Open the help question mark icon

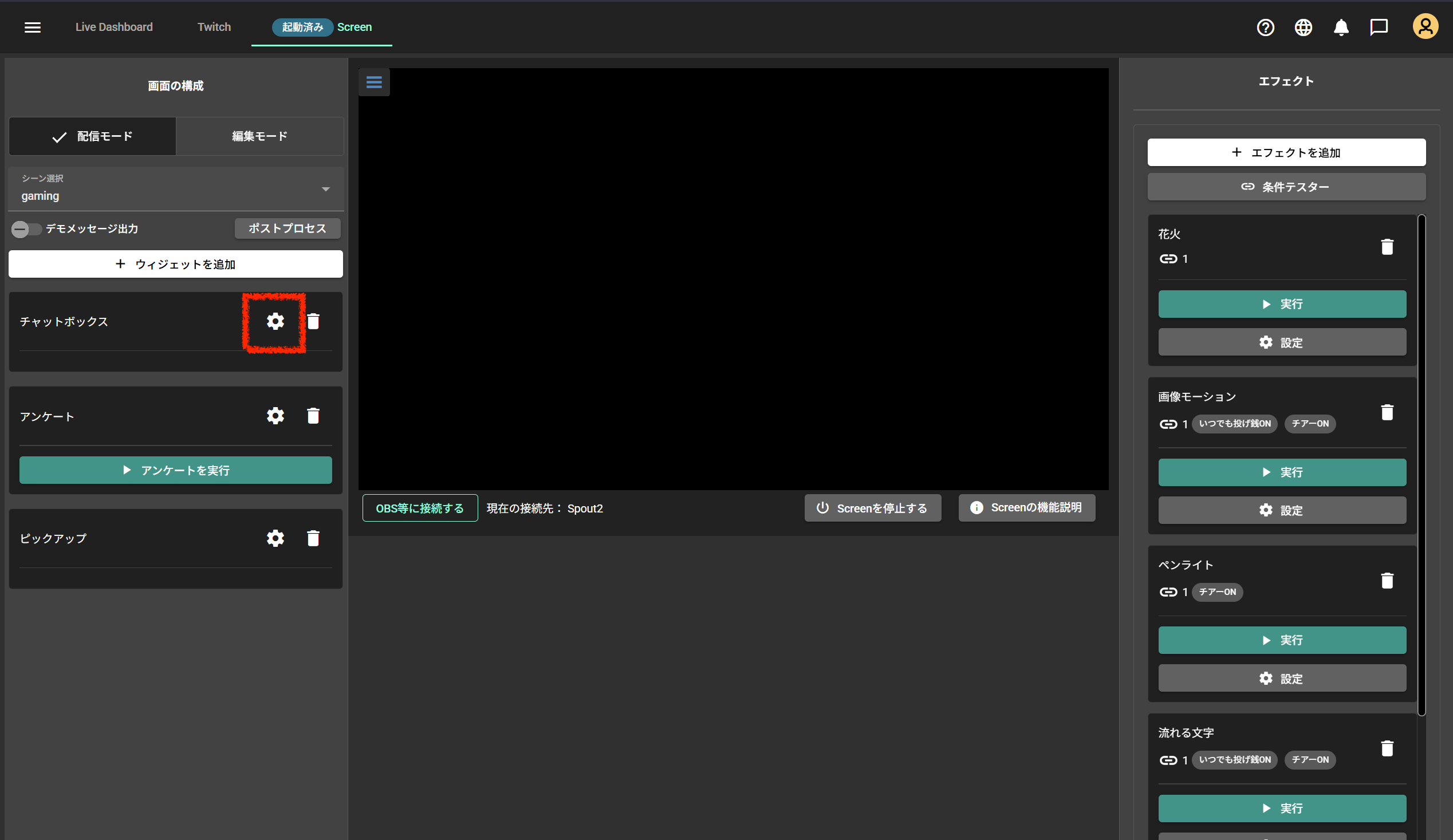point(1265,27)
